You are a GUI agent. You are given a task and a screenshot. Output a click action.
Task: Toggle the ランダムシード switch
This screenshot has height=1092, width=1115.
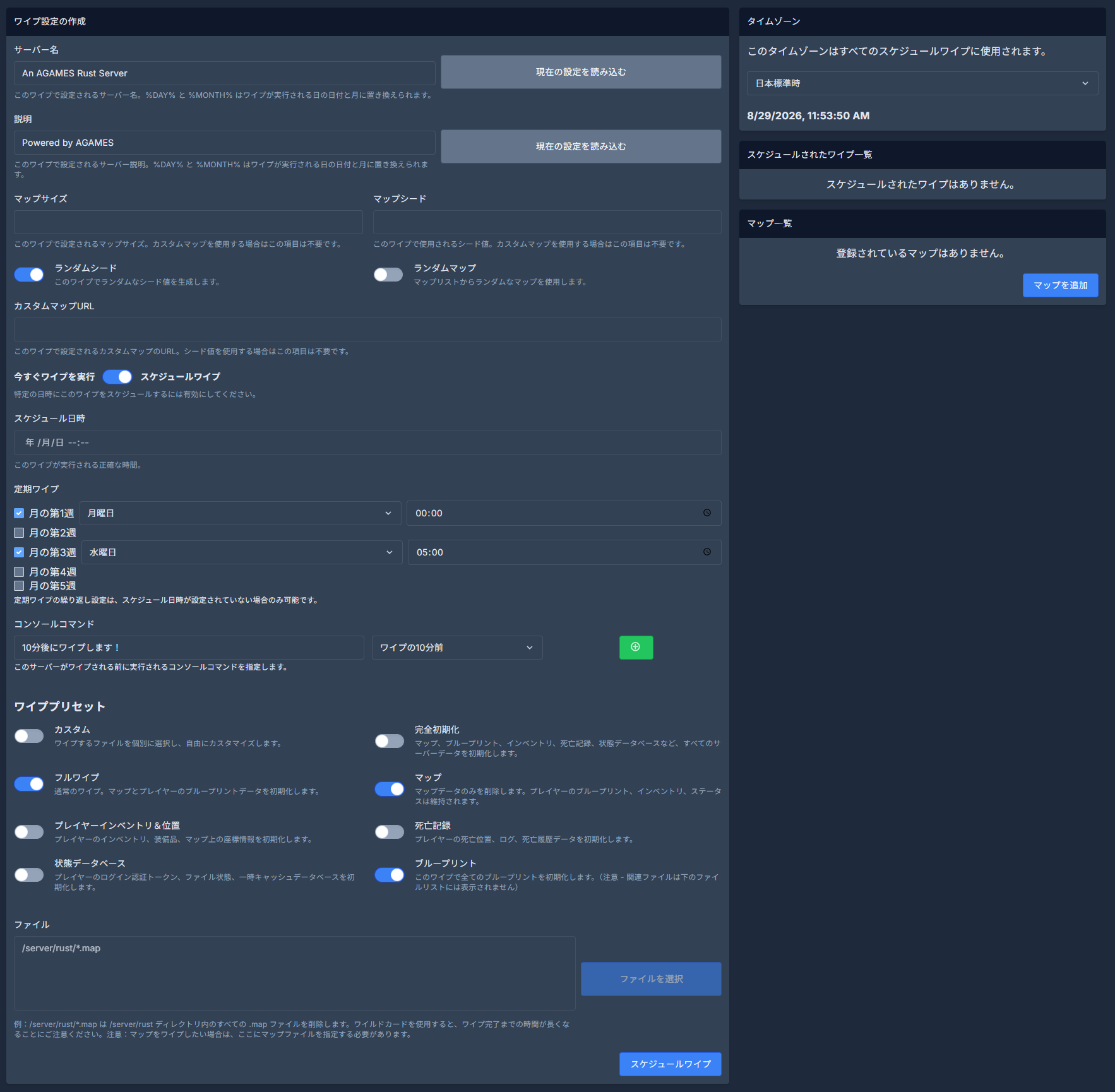29,274
